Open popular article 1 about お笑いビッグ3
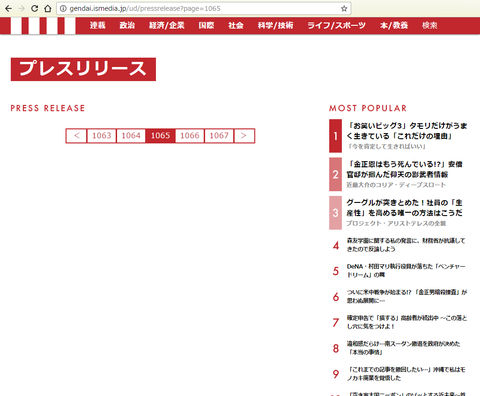This screenshot has width=480, height=396. 407,131
